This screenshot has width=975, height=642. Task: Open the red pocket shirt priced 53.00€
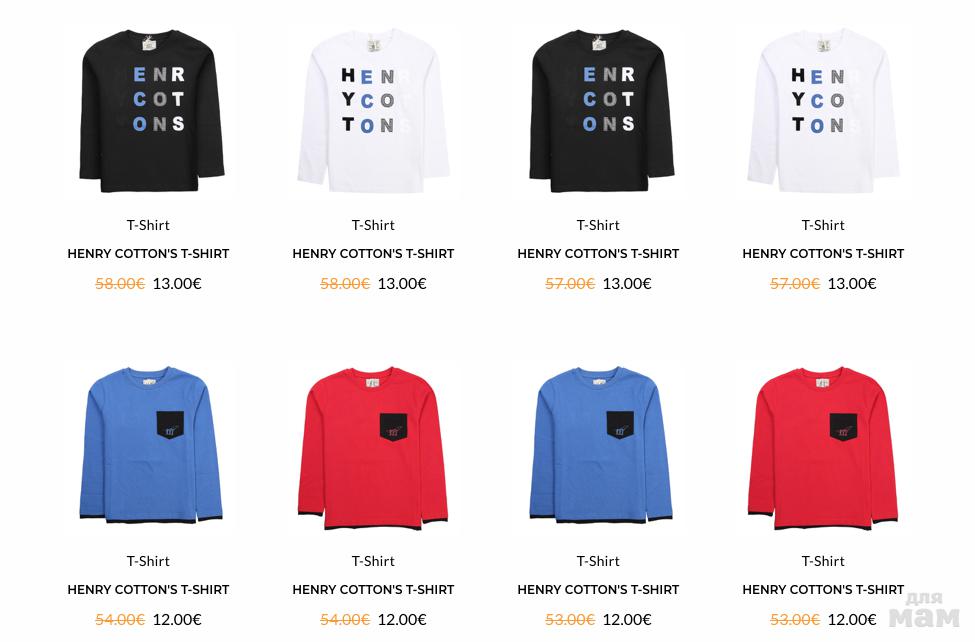coord(823,449)
